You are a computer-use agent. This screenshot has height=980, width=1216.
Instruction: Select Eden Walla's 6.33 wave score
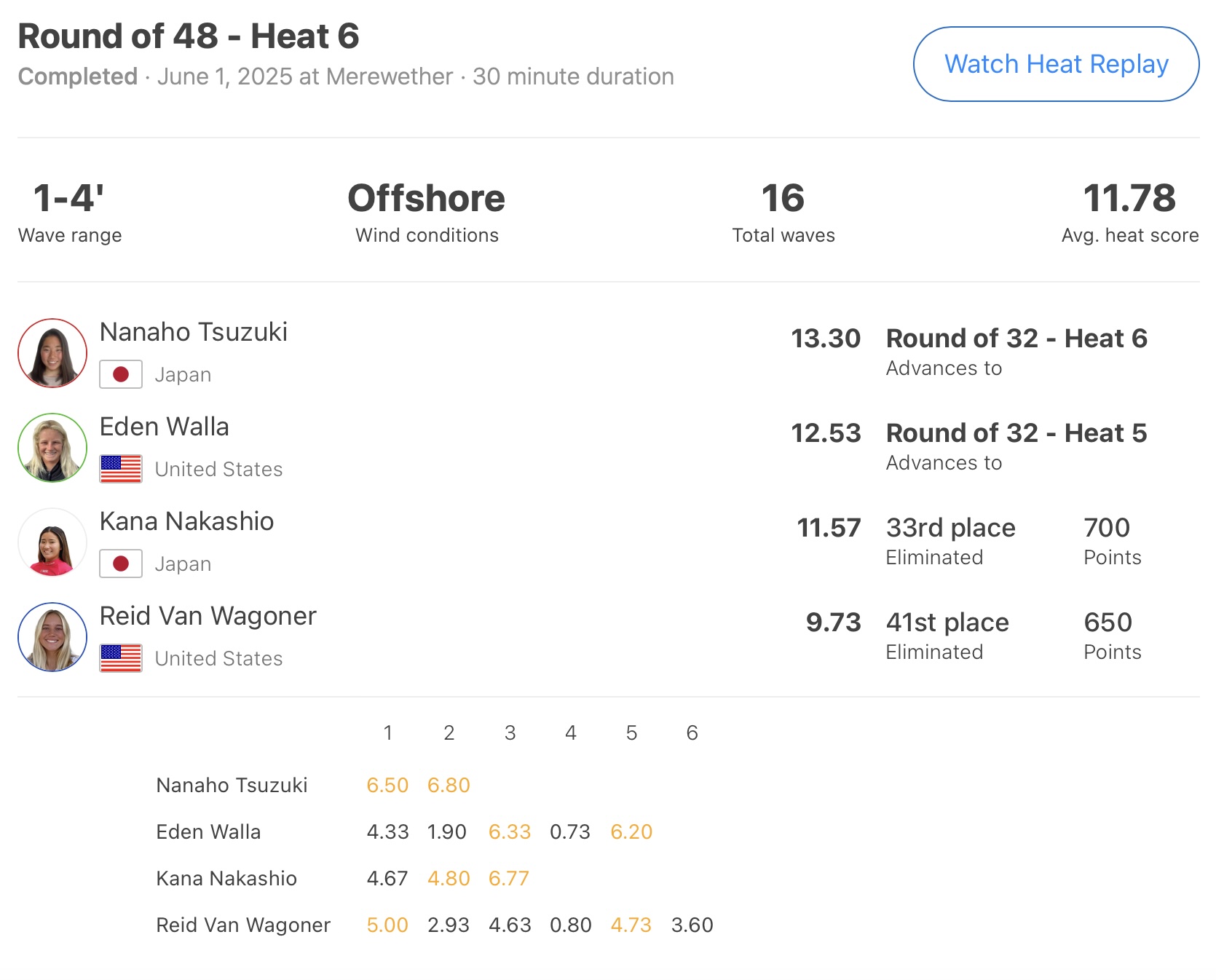[510, 831]
